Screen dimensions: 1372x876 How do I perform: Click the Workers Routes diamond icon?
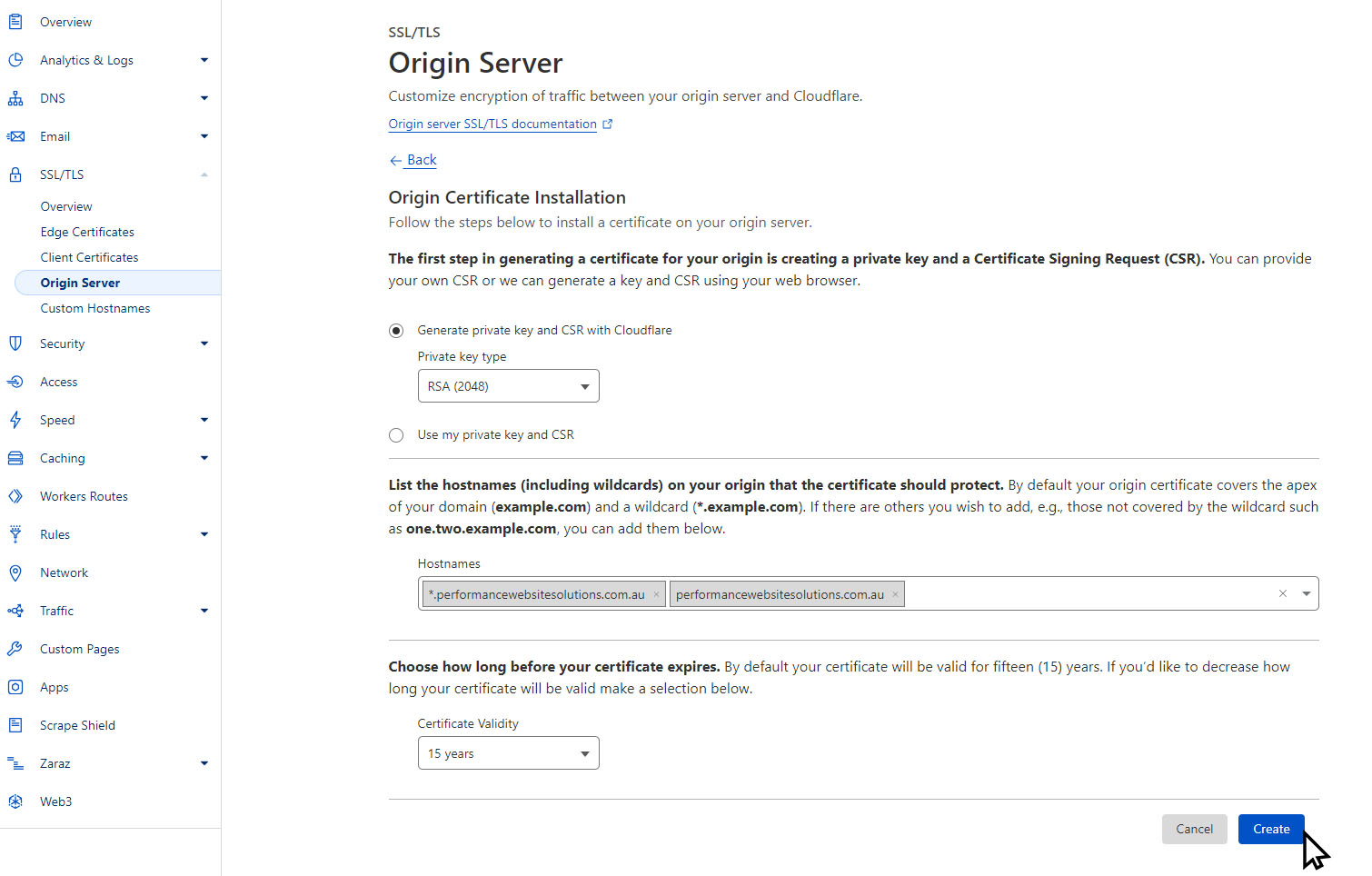(15, 496)
